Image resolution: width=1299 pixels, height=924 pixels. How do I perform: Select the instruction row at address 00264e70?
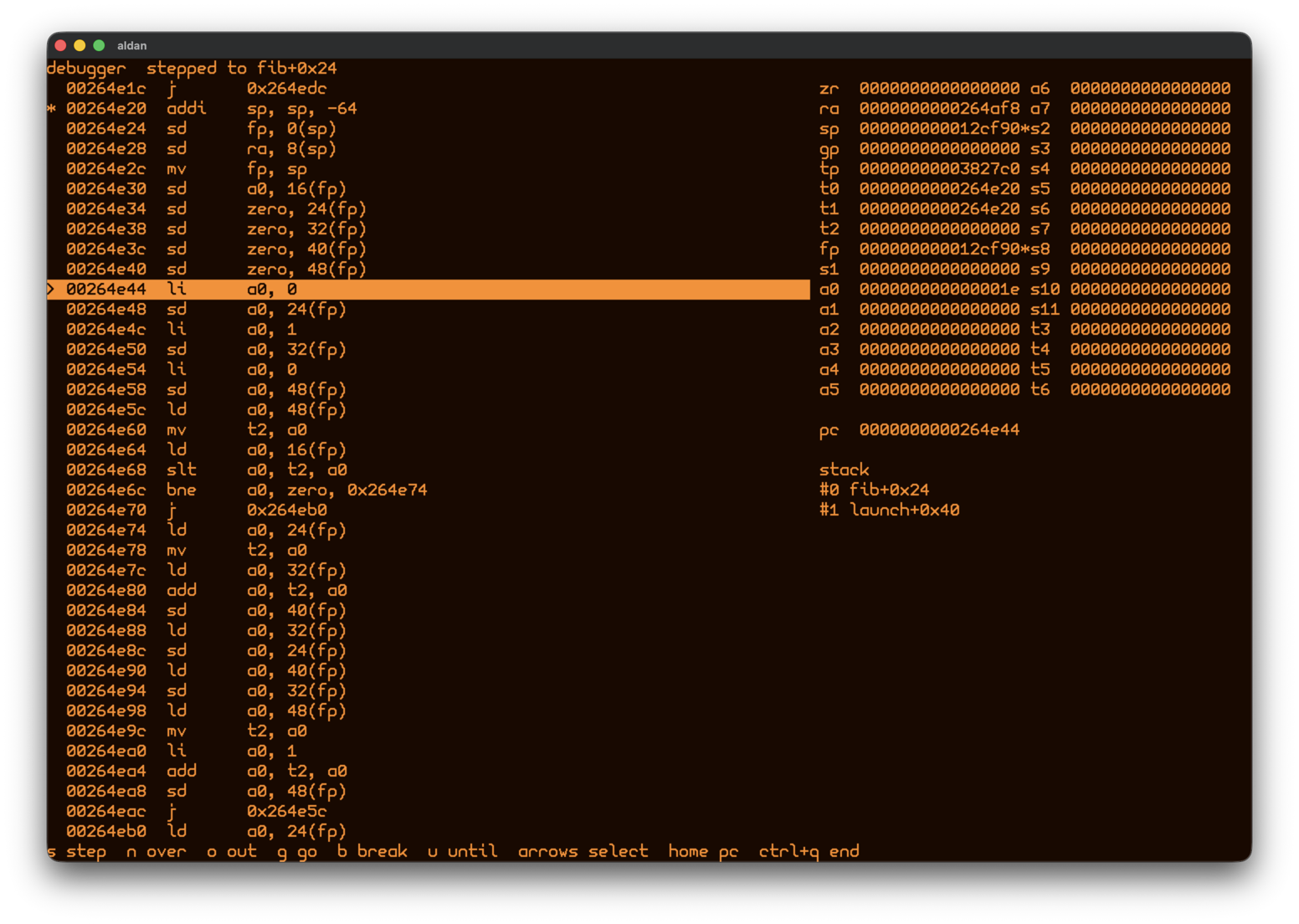[429, 511]
